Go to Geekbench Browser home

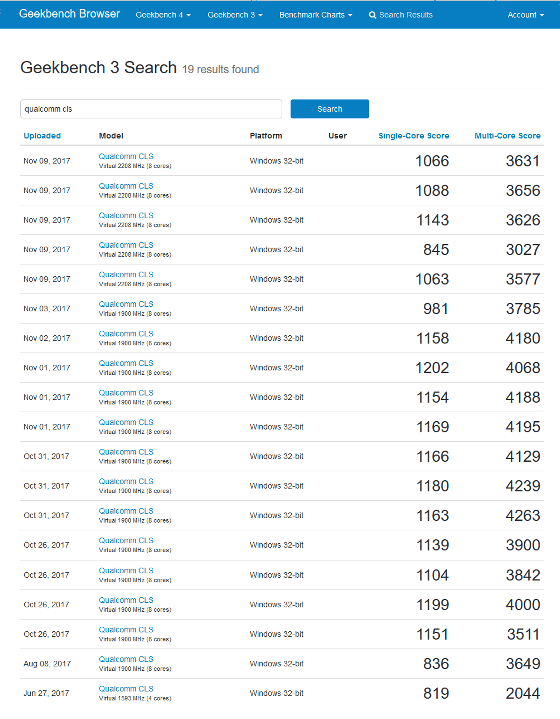69,14
